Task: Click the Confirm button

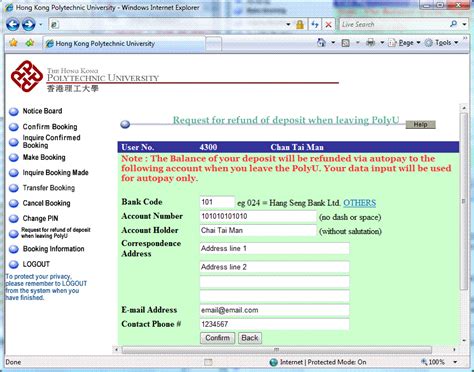Action: pyautogui.click(x=217, y=338)
